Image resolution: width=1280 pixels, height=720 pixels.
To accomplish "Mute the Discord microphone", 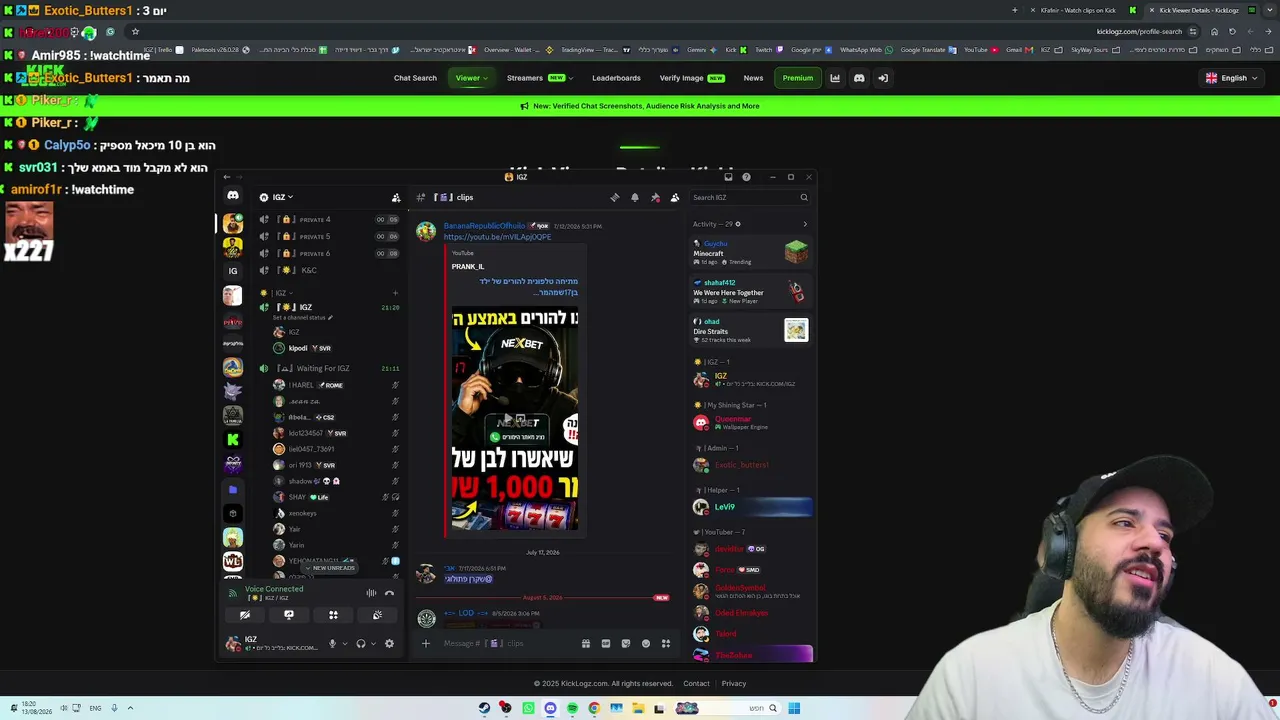I will (x=332, y=644).
